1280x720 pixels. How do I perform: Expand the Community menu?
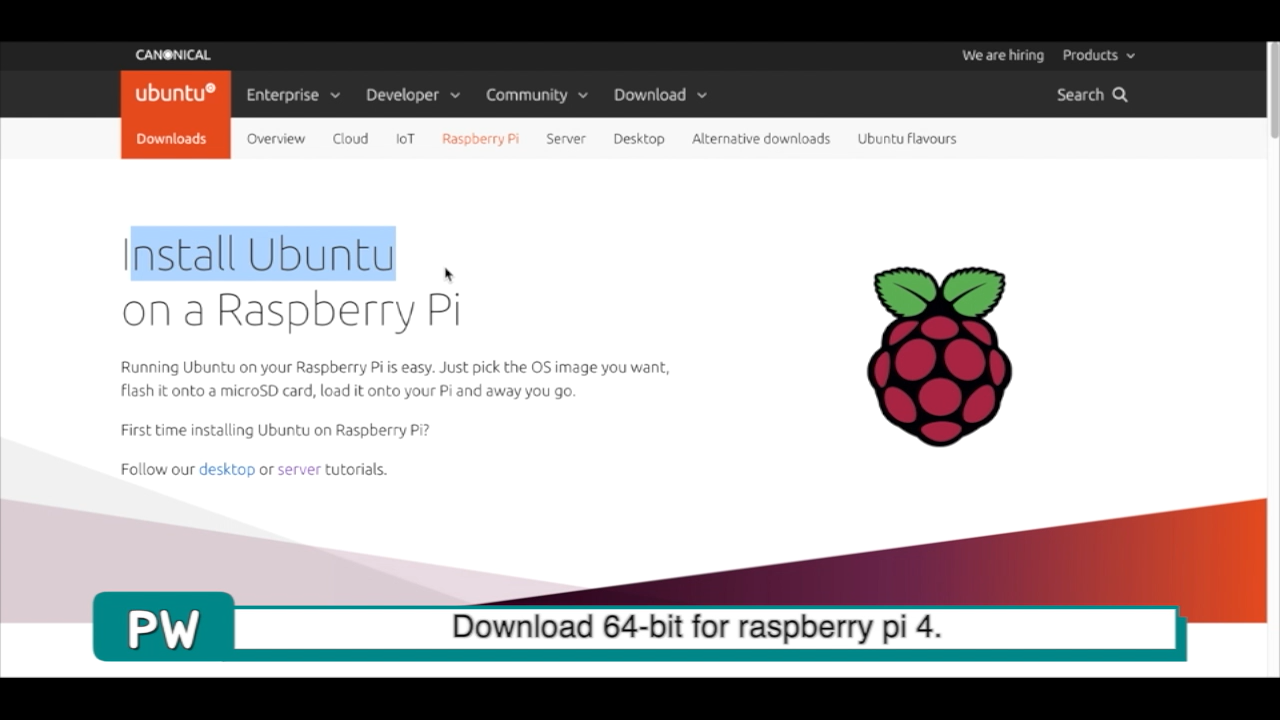coord(537,94)
